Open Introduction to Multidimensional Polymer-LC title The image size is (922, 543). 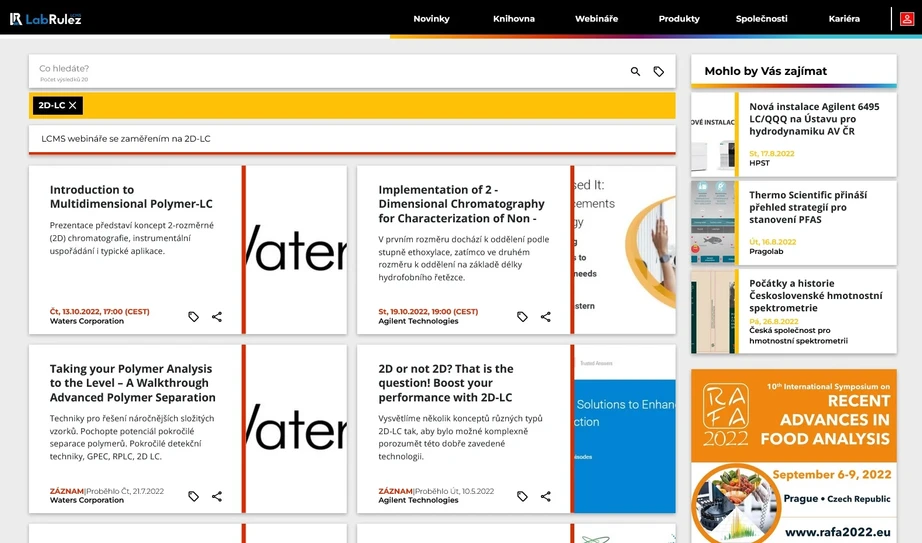131,196
